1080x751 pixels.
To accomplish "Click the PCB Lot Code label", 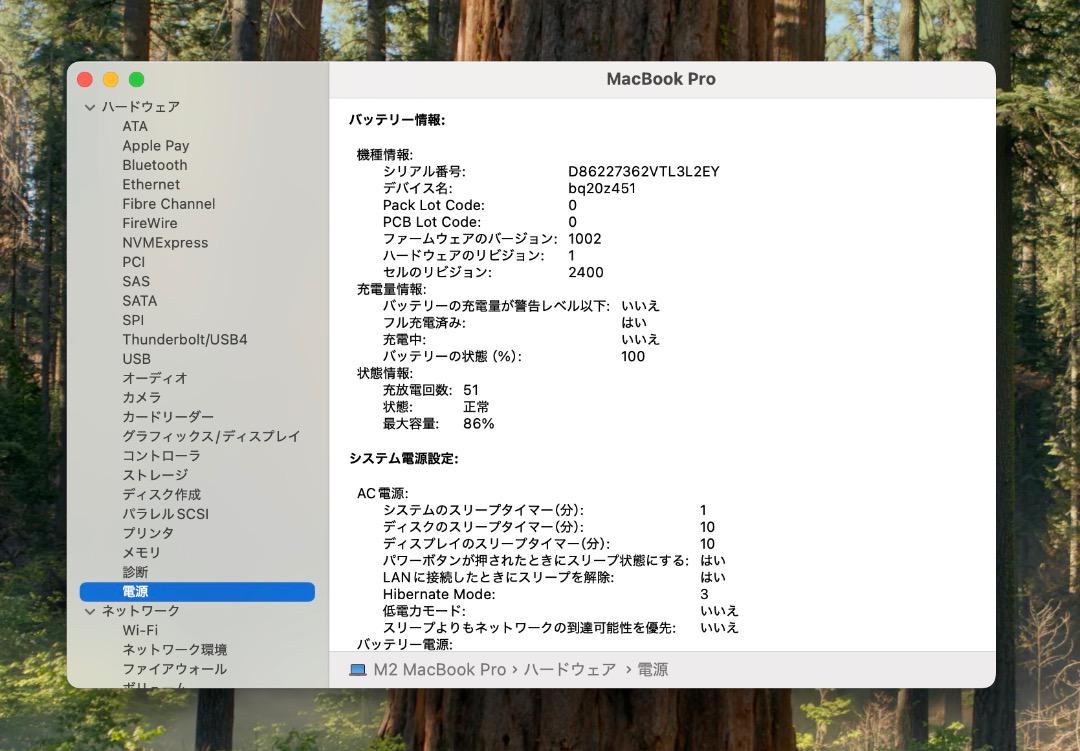I will pos(432,222).
